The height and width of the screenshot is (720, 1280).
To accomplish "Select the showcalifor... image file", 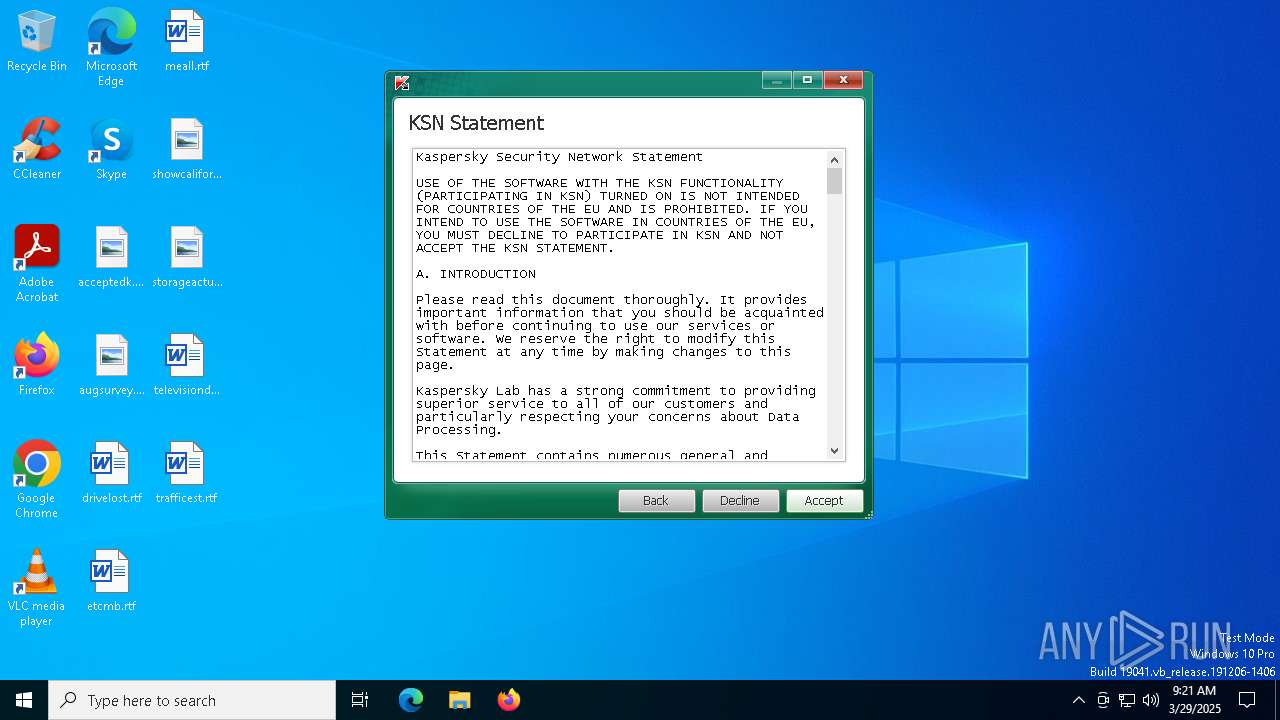I will (x=186, y=150).
